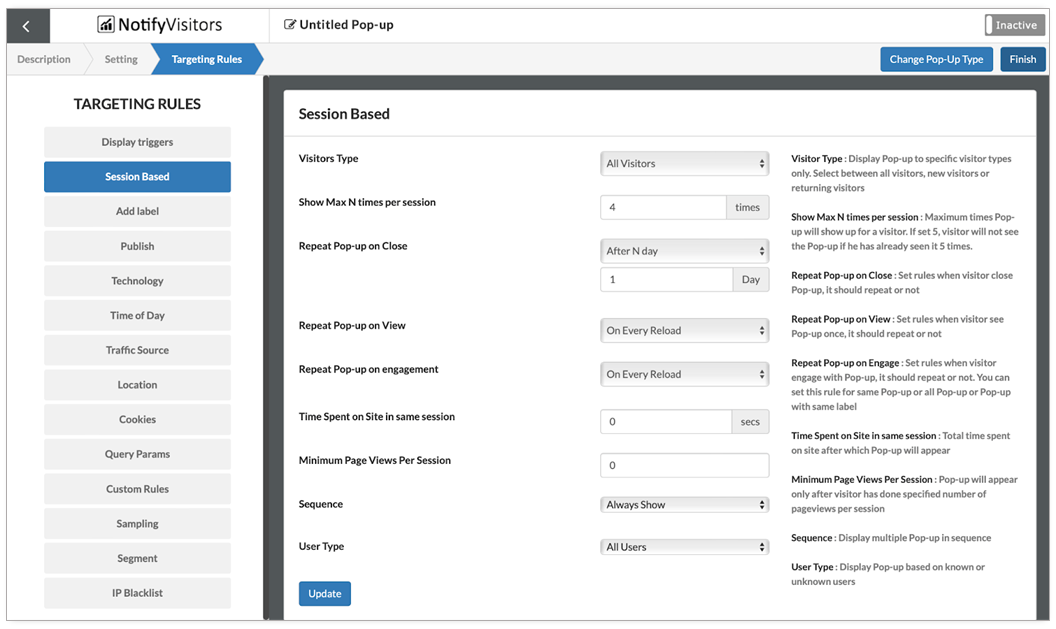Screen dimensions: 1056x629
Task: Click the Untitled Pop-up title text
Action: pyautogui.click(x=346, y=25)
